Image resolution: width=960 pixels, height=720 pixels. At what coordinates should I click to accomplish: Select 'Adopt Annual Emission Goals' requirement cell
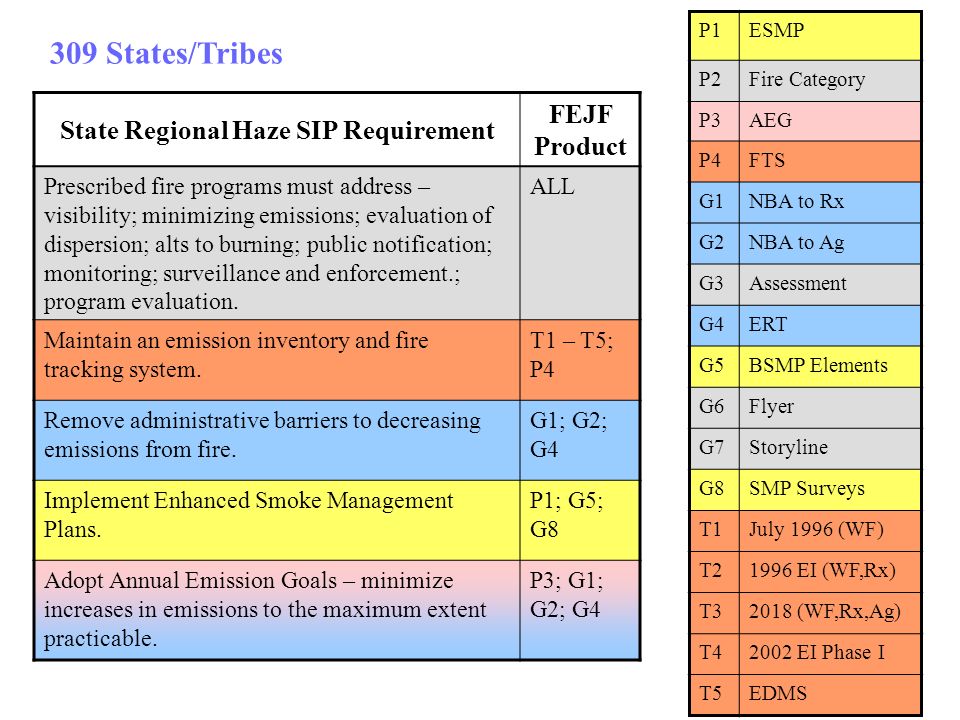277,610
